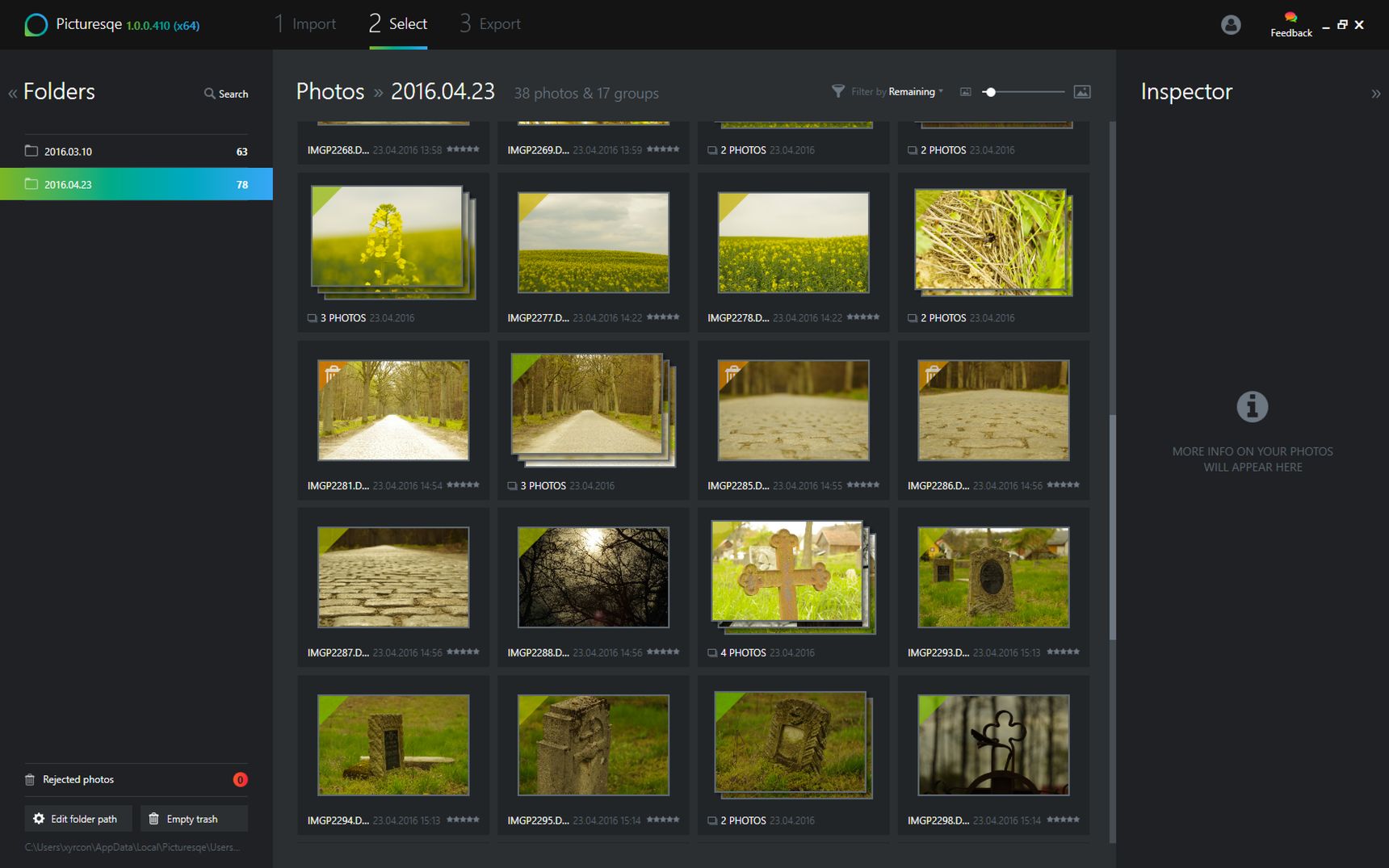This screenshot has height=868, width=1389.
Task: Click trash flag on IMGP2281 thumbnail
Action: pyautogui.click(x=331, y=374)
